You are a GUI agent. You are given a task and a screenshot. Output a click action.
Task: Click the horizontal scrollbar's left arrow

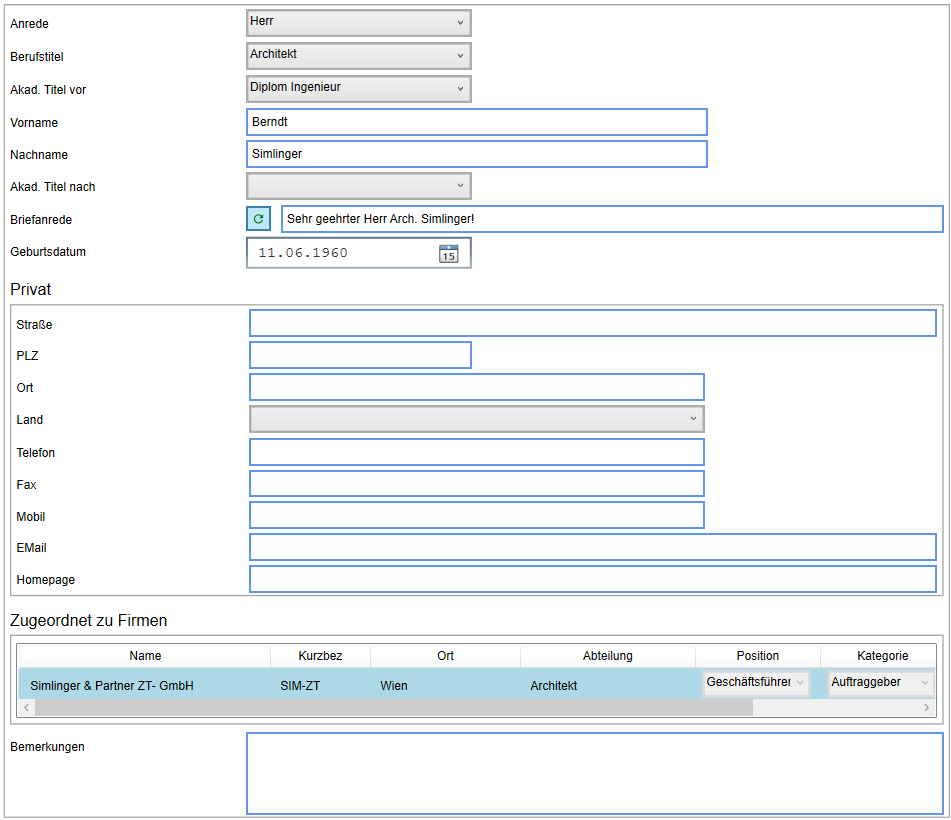[27, 707]
